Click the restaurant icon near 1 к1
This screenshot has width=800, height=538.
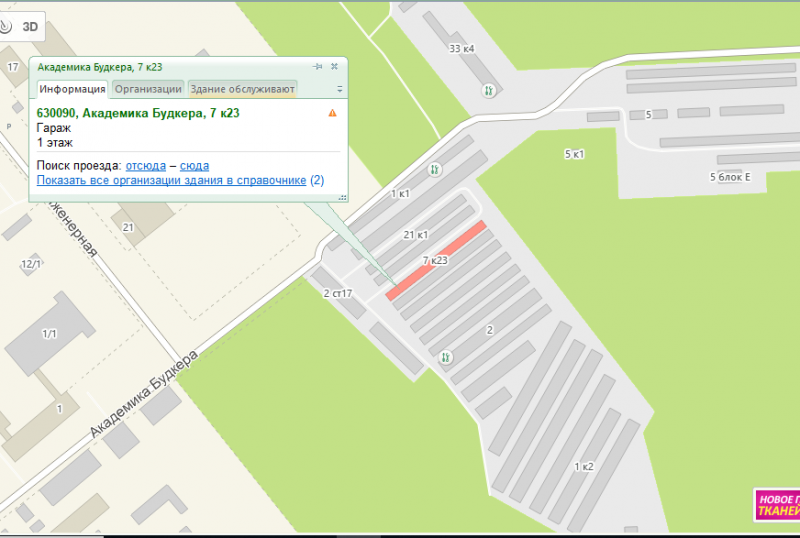pyautogui.click(x=434, y=169)
